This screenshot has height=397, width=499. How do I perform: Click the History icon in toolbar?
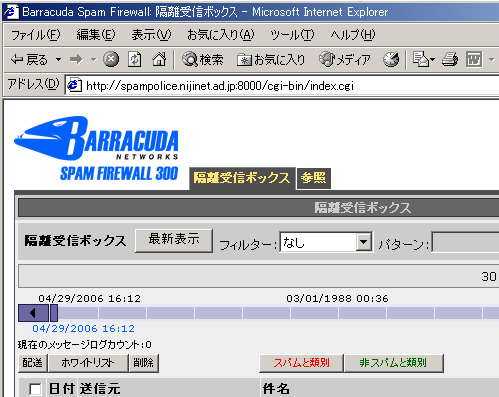[x=391, y=60]
